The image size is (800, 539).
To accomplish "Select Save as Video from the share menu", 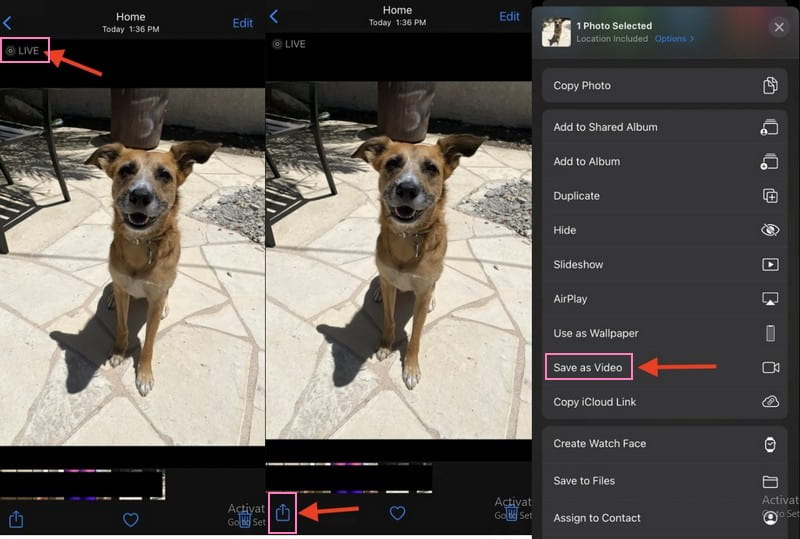I will click(588, 368).
